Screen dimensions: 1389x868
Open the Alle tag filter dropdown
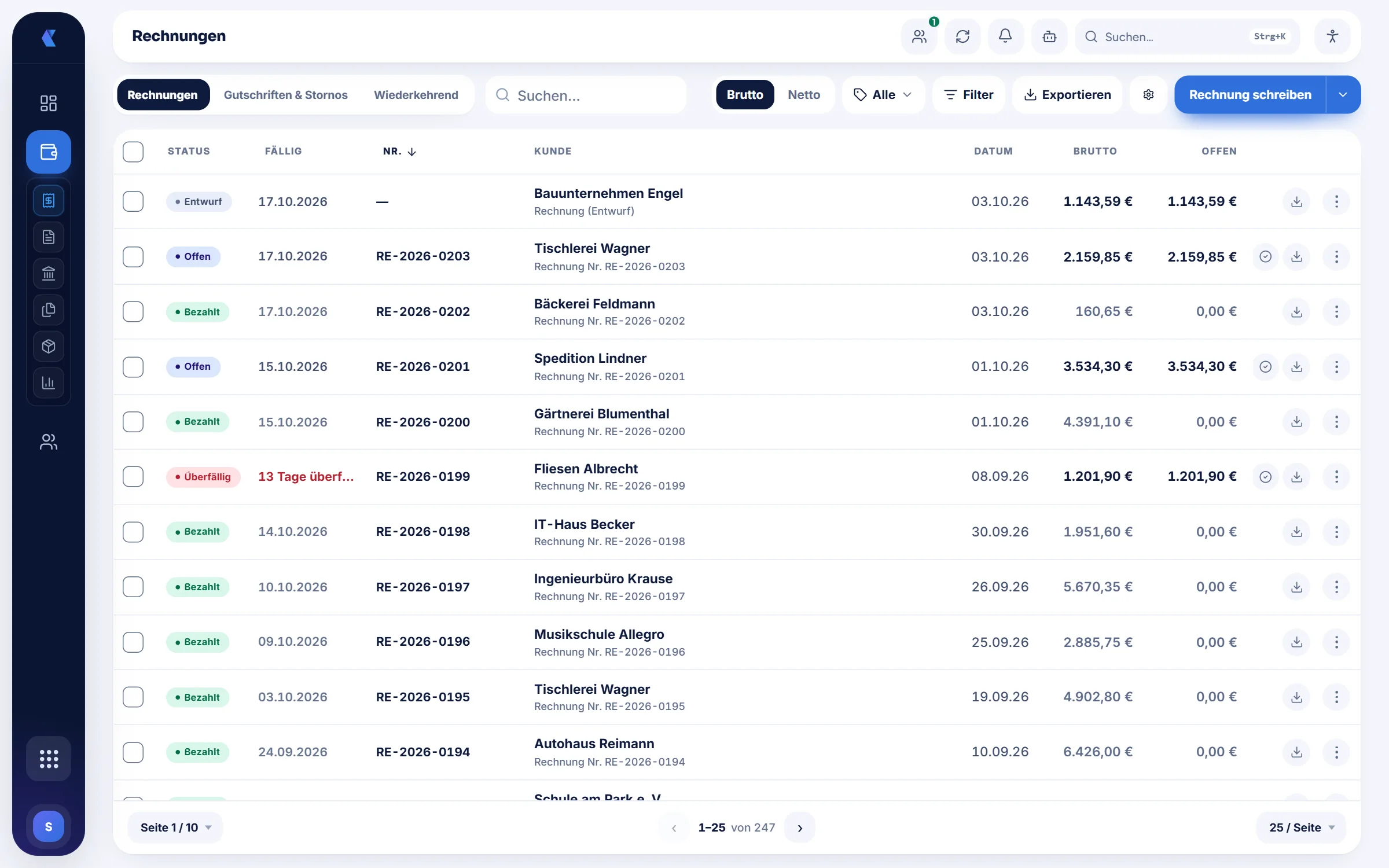[883, 94]
